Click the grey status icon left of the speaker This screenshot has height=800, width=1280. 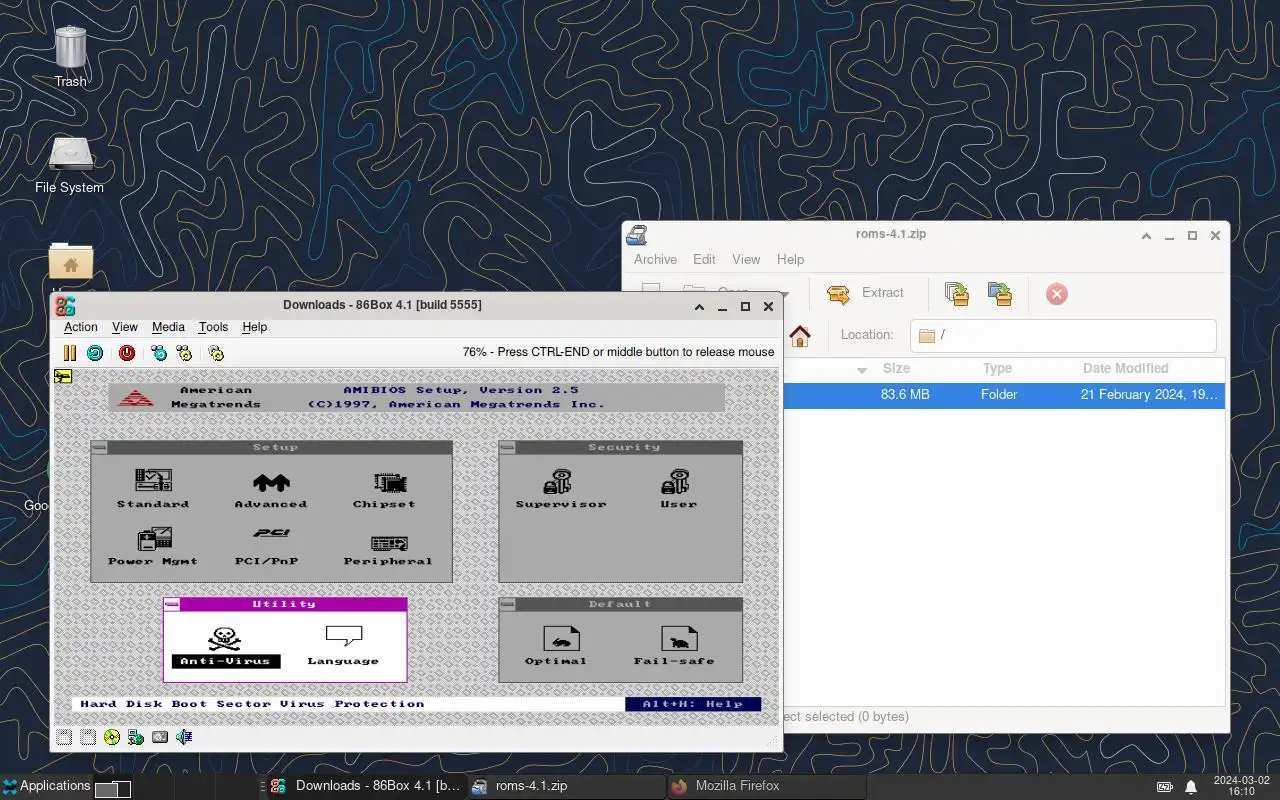tap(160, 737)
